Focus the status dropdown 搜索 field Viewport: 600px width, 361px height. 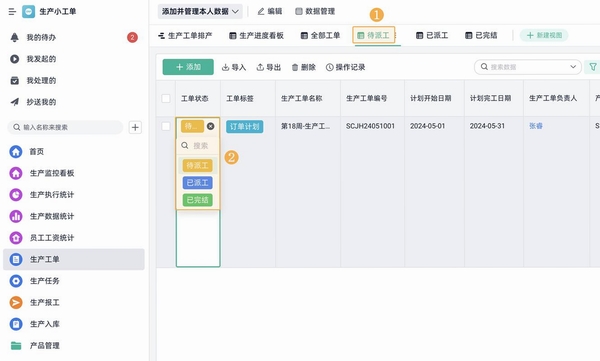pyautogui.click(x=198, y=146)
